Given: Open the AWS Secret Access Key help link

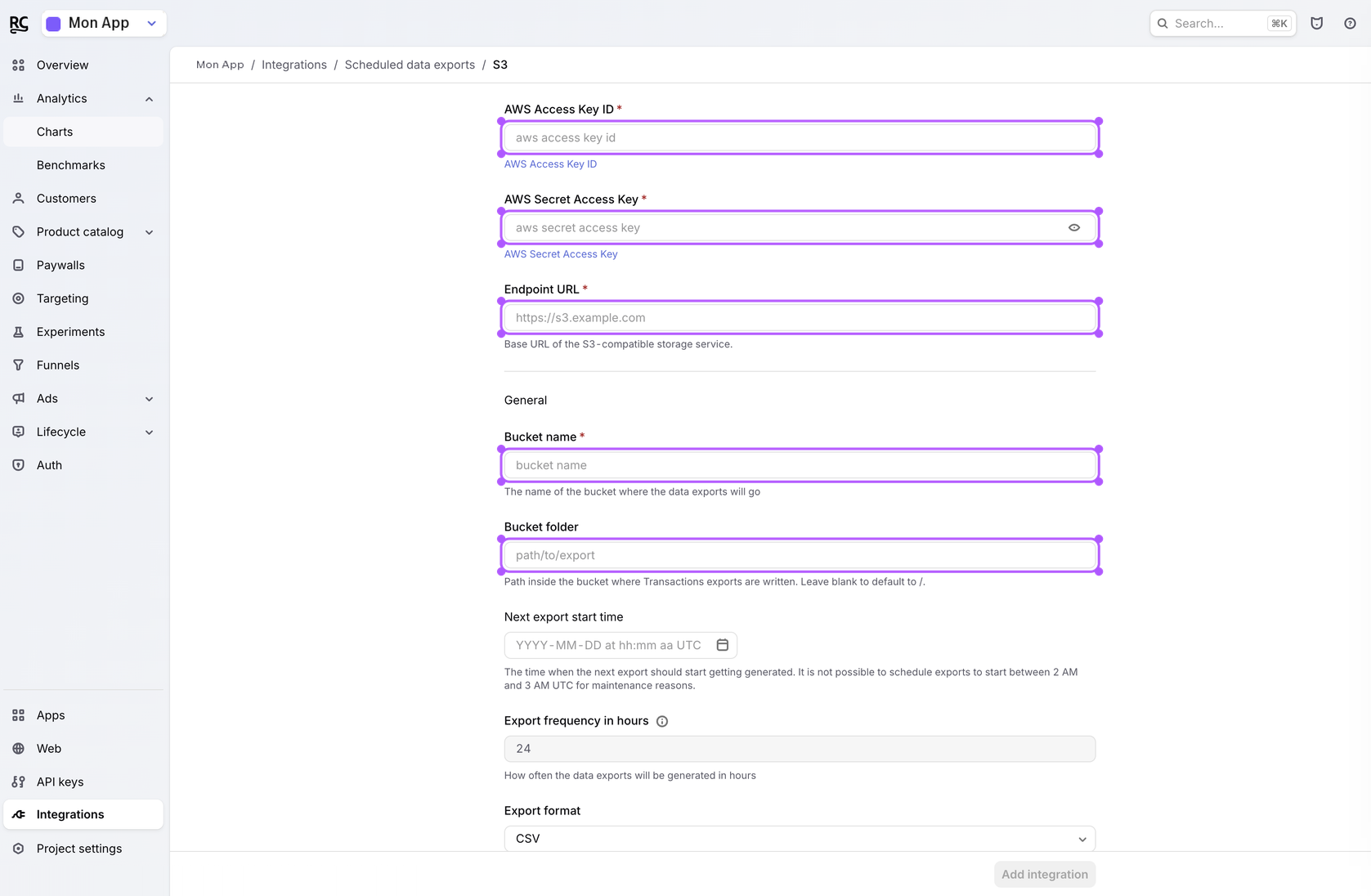Looking at the screenshot, I should pos(561,254).
